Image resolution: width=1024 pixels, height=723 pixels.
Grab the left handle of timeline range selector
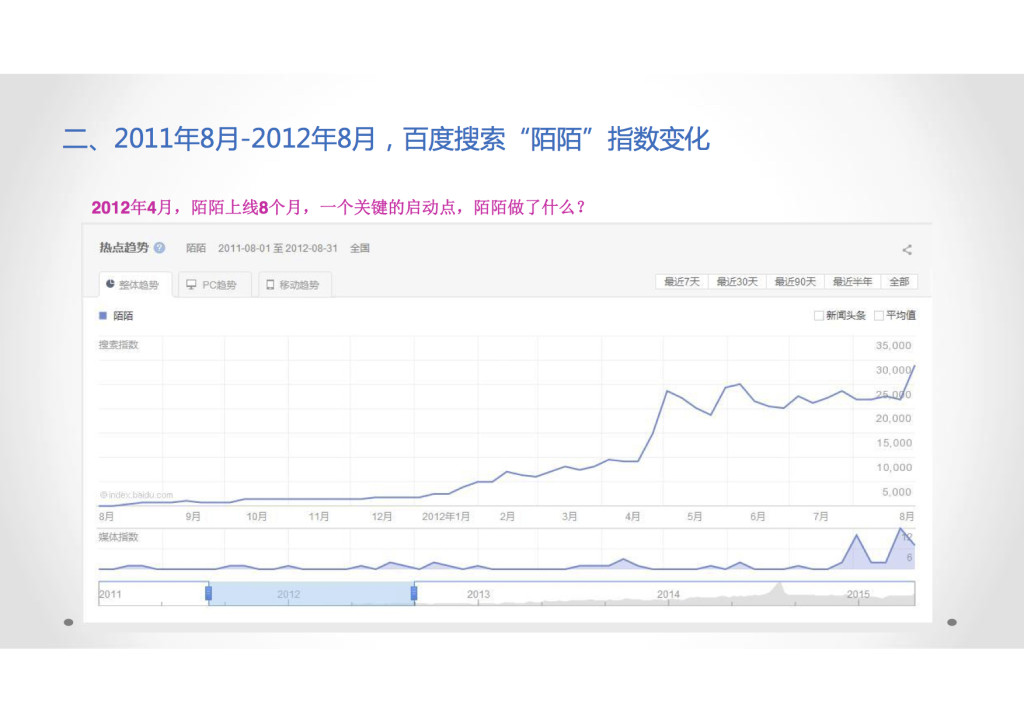[208, 593]
